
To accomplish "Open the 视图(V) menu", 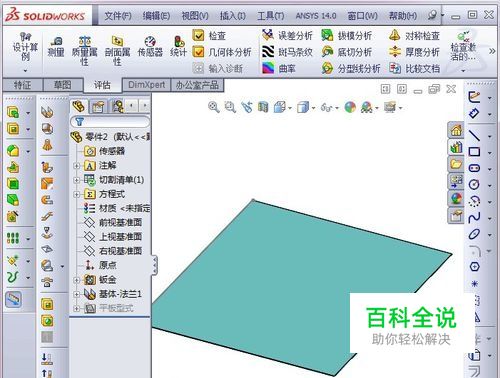I will [195, 16].
